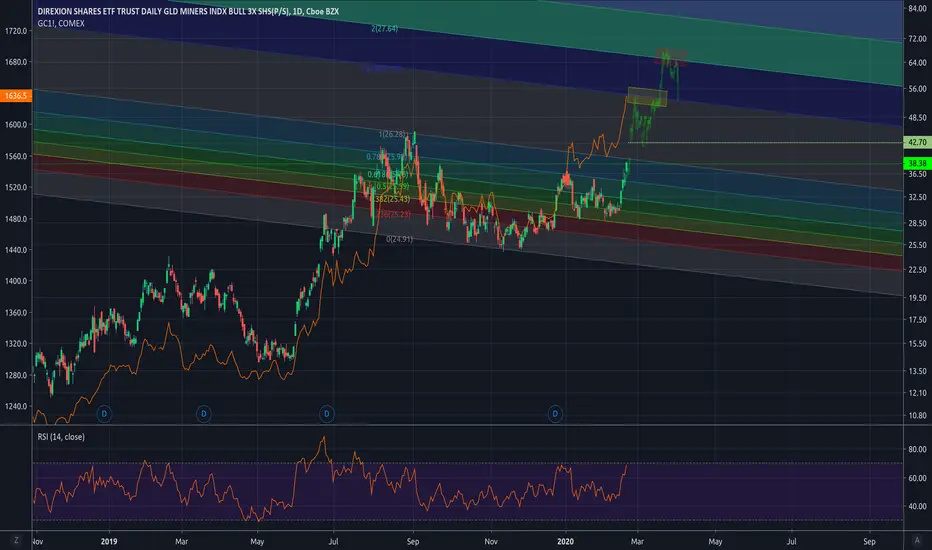Click 1720.0 on the left price scale

[x=15, y=31]
